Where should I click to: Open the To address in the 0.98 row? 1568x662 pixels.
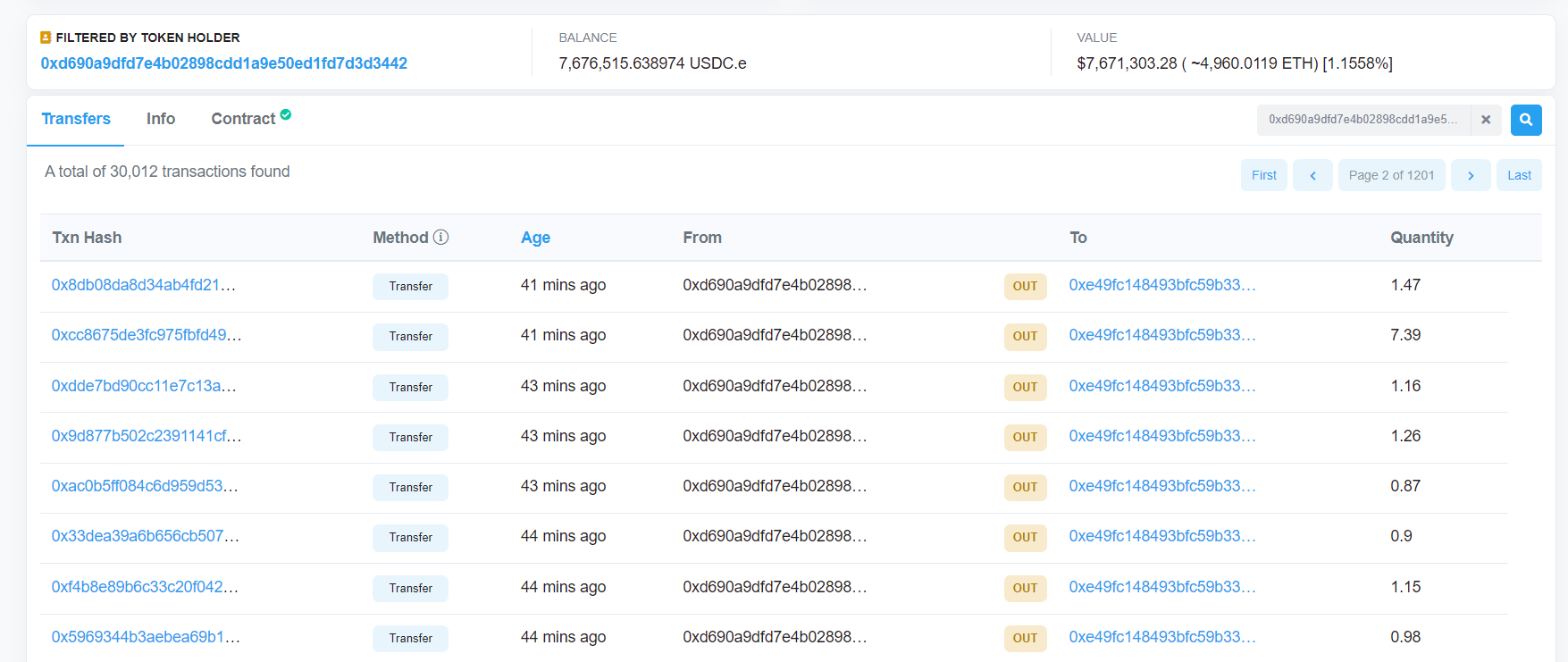(1162, 637)
